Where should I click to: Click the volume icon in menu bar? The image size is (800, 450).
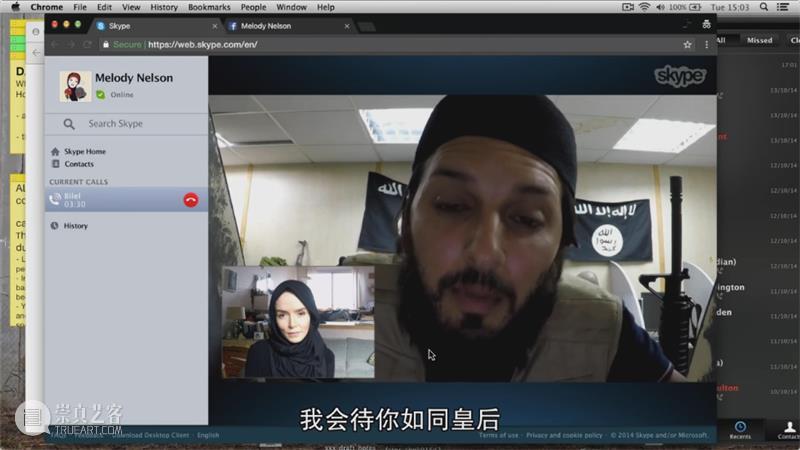point(661,7)
